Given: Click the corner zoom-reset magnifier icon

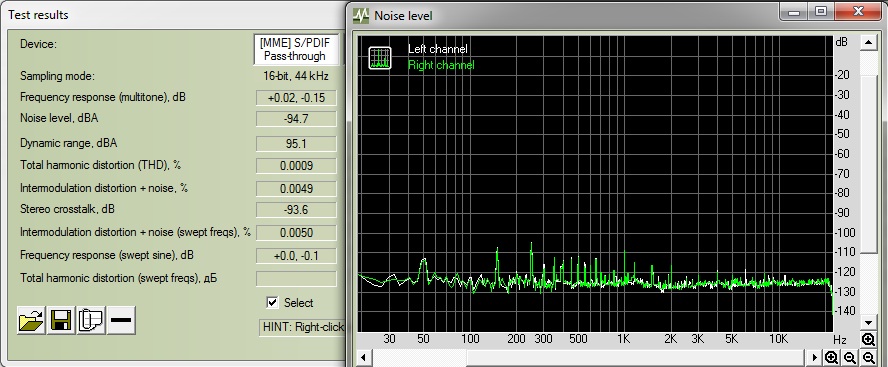Looking at the screenshot, I should click(x=868, y=357).
